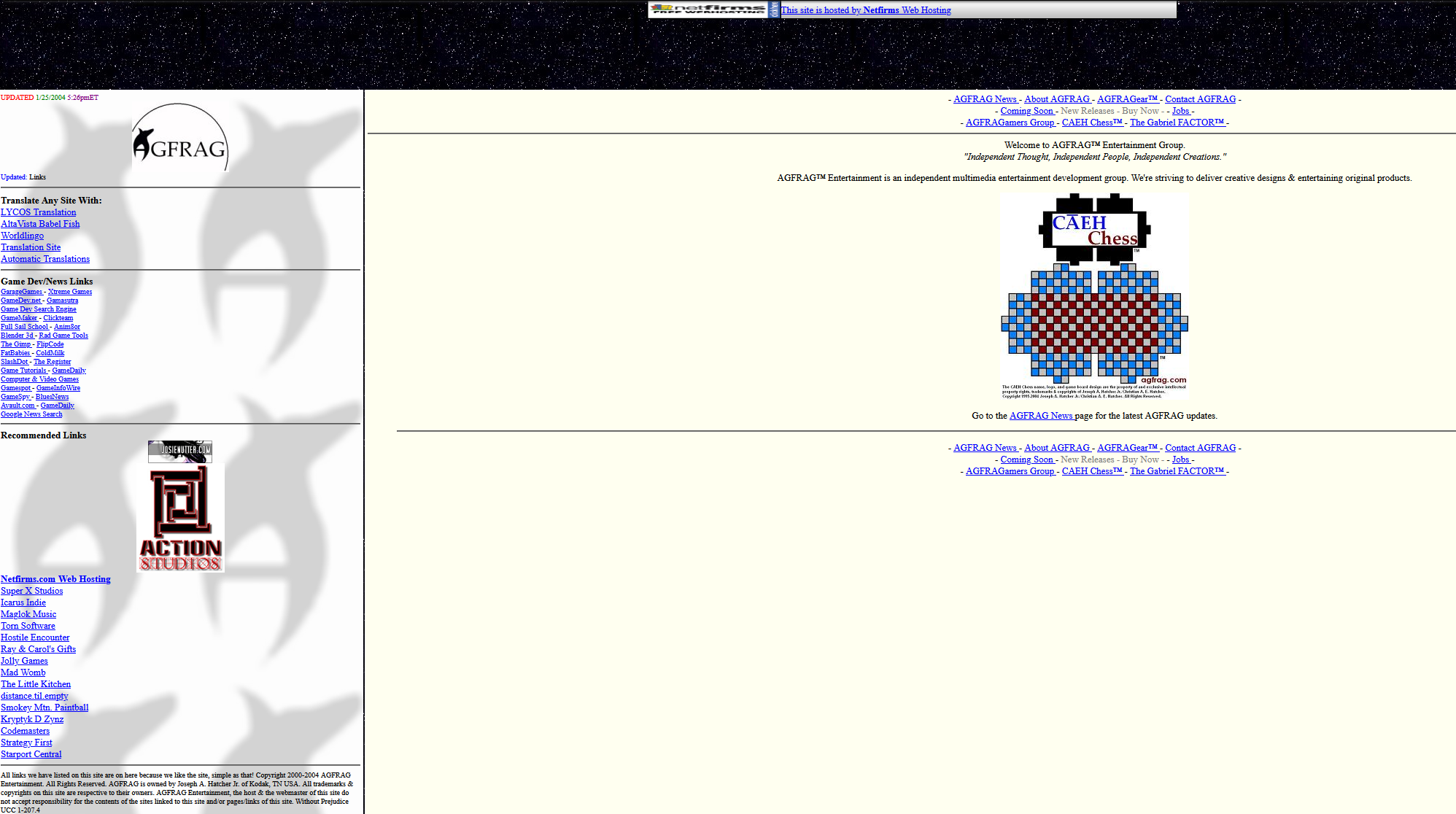Click the Netfirms logo banner

tap(708, 9)
